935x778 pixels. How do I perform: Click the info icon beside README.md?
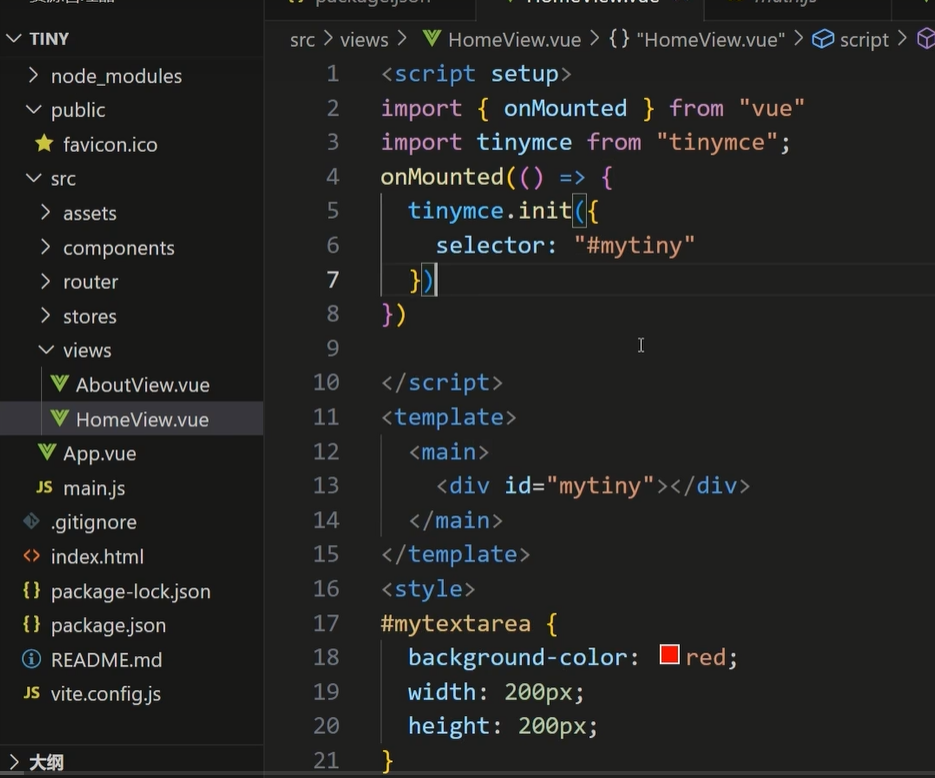[32, 659]
